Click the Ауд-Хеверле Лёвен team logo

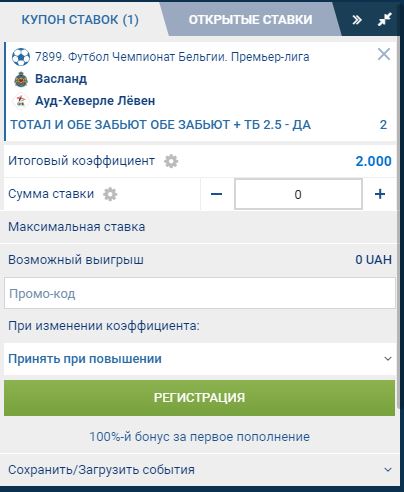(x=21, y=101)
